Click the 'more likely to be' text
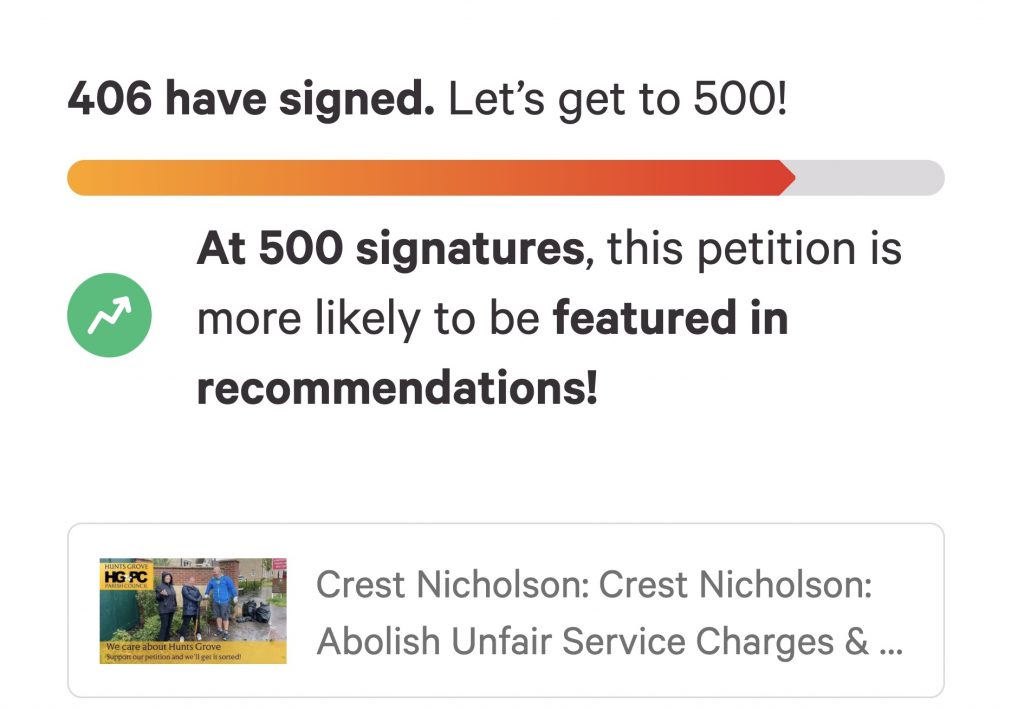This screenshot has height=709, width=1024. [368, 319]
